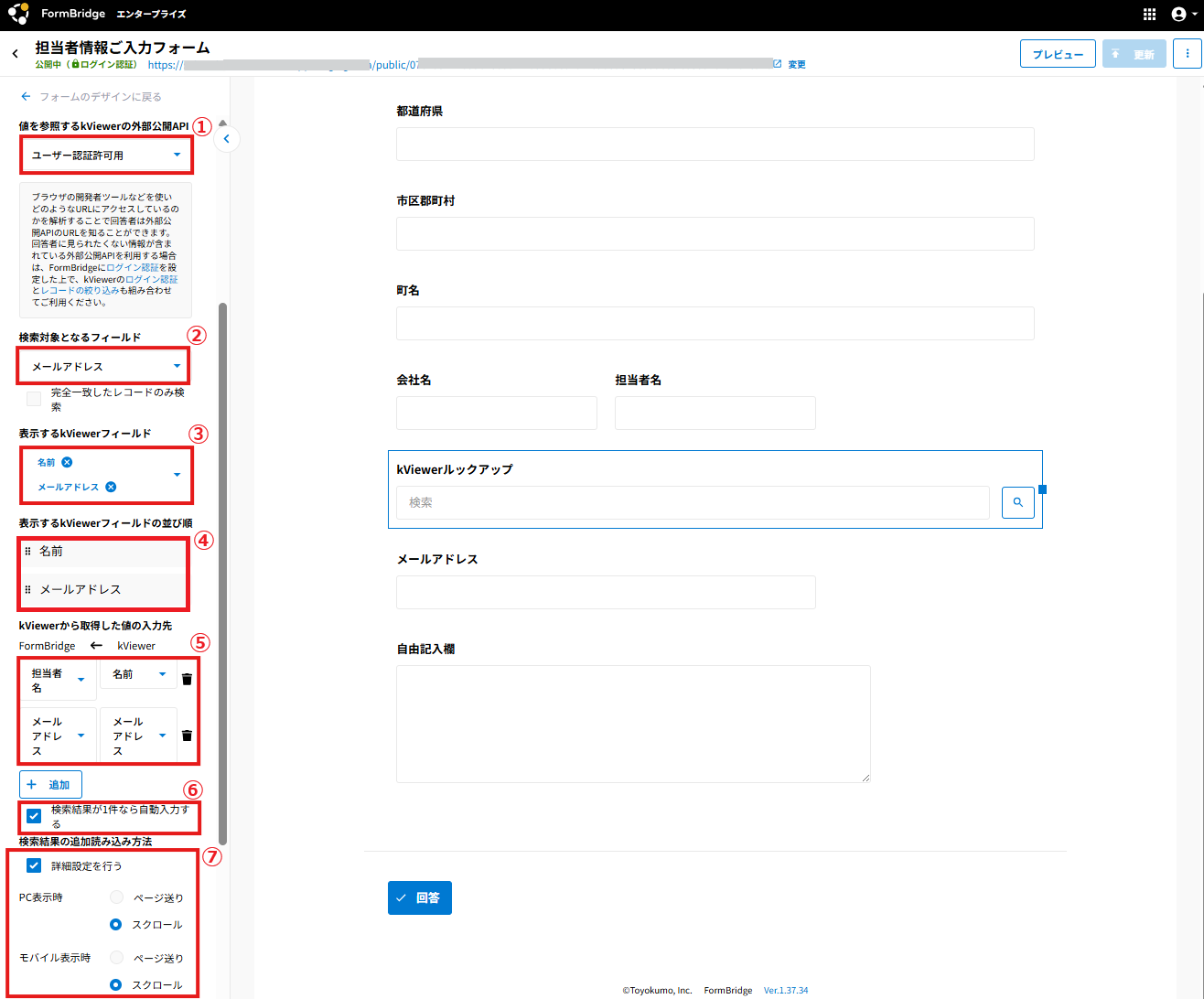Select ページ送り radio for PC表示時
This screenshot has width=1204, height=999.
(116, 897)
